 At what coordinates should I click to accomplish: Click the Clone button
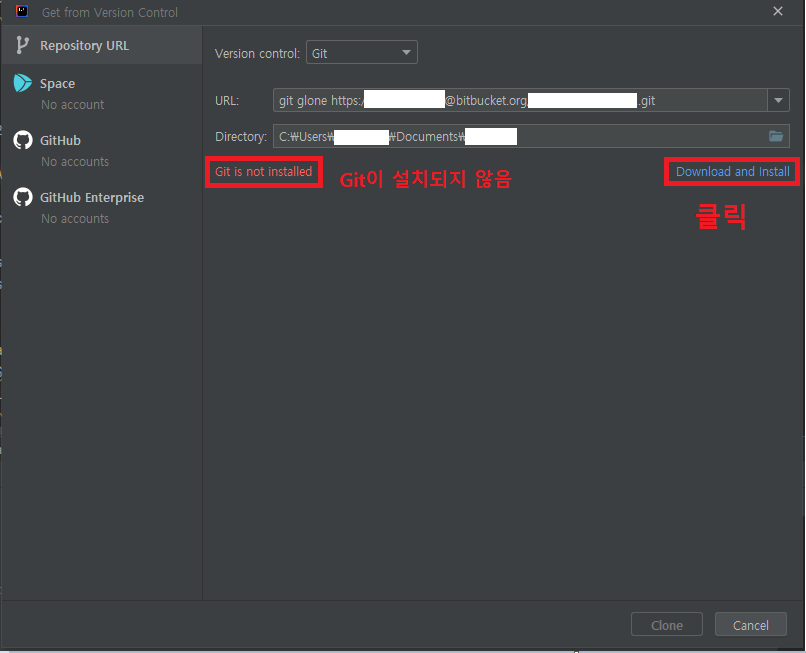(x=667, y=625)
